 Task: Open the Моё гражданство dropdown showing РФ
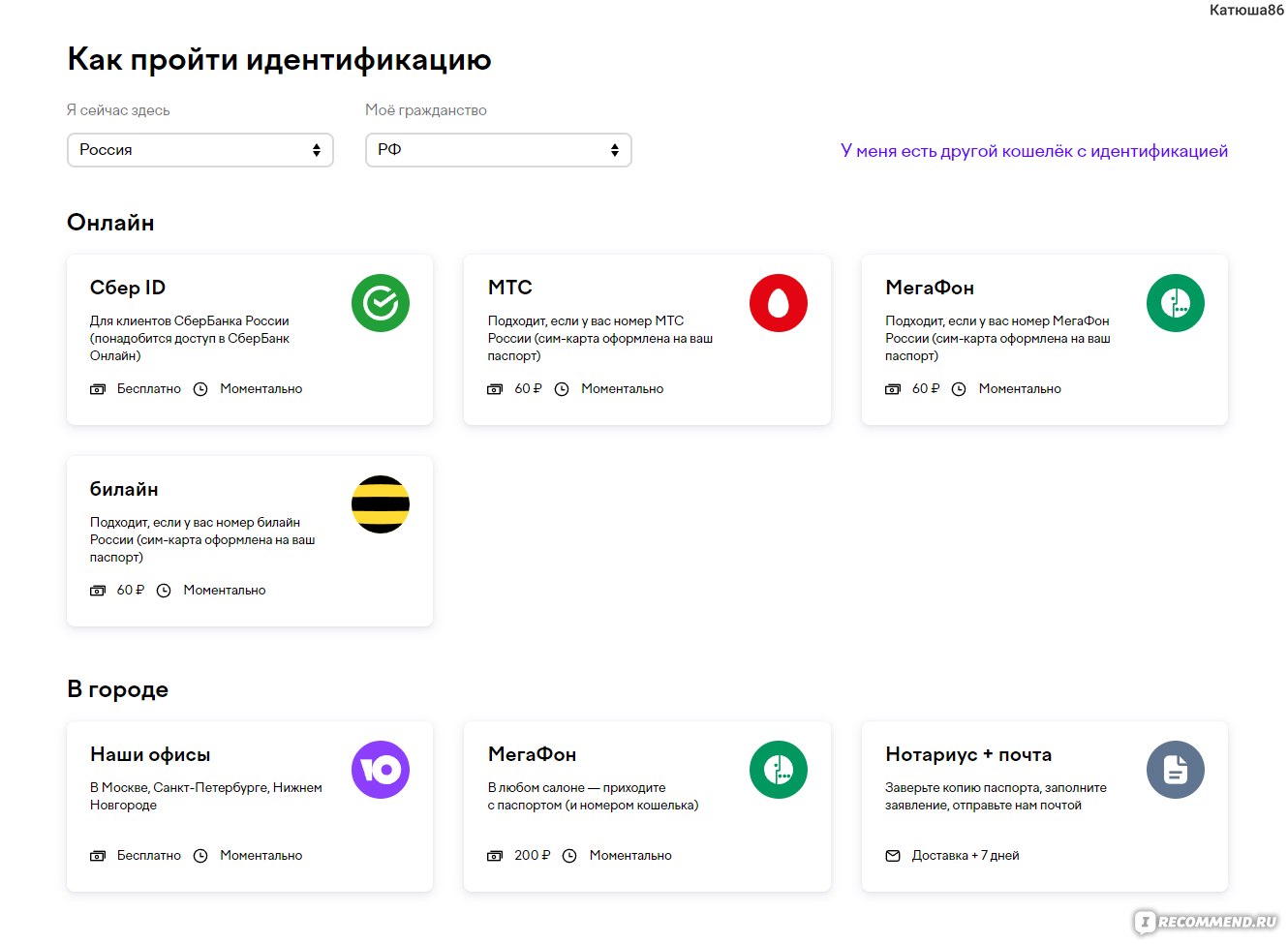(x=499, y=150)
